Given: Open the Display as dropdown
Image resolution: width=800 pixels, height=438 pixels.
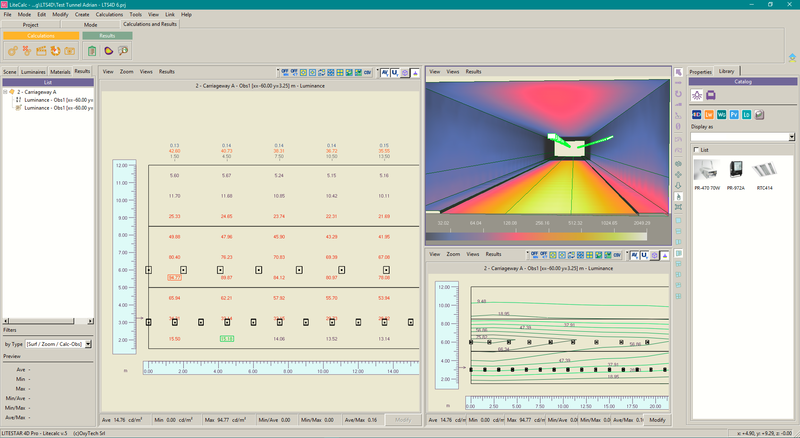Looking at the screenshot, I should point(791,137).
